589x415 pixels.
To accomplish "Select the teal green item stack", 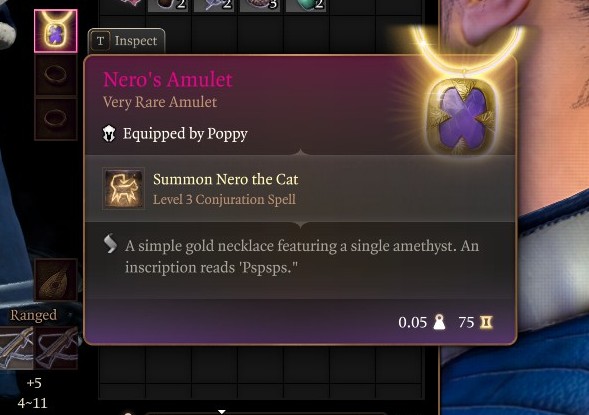I will [x=306, y=5].
